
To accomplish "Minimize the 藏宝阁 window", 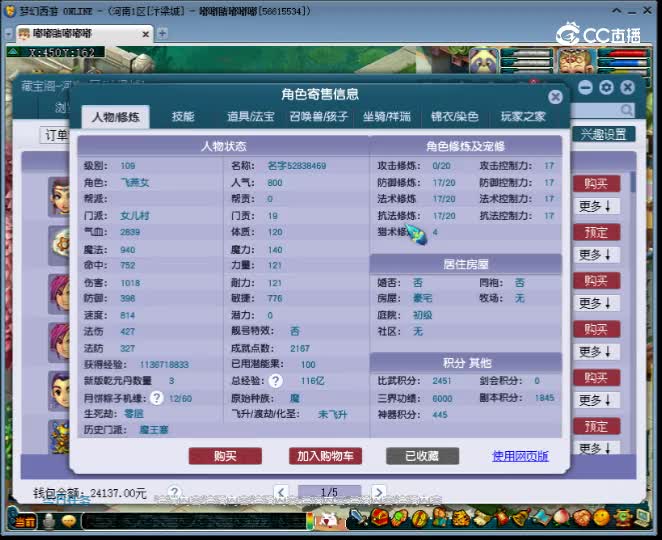I will 585,88.
